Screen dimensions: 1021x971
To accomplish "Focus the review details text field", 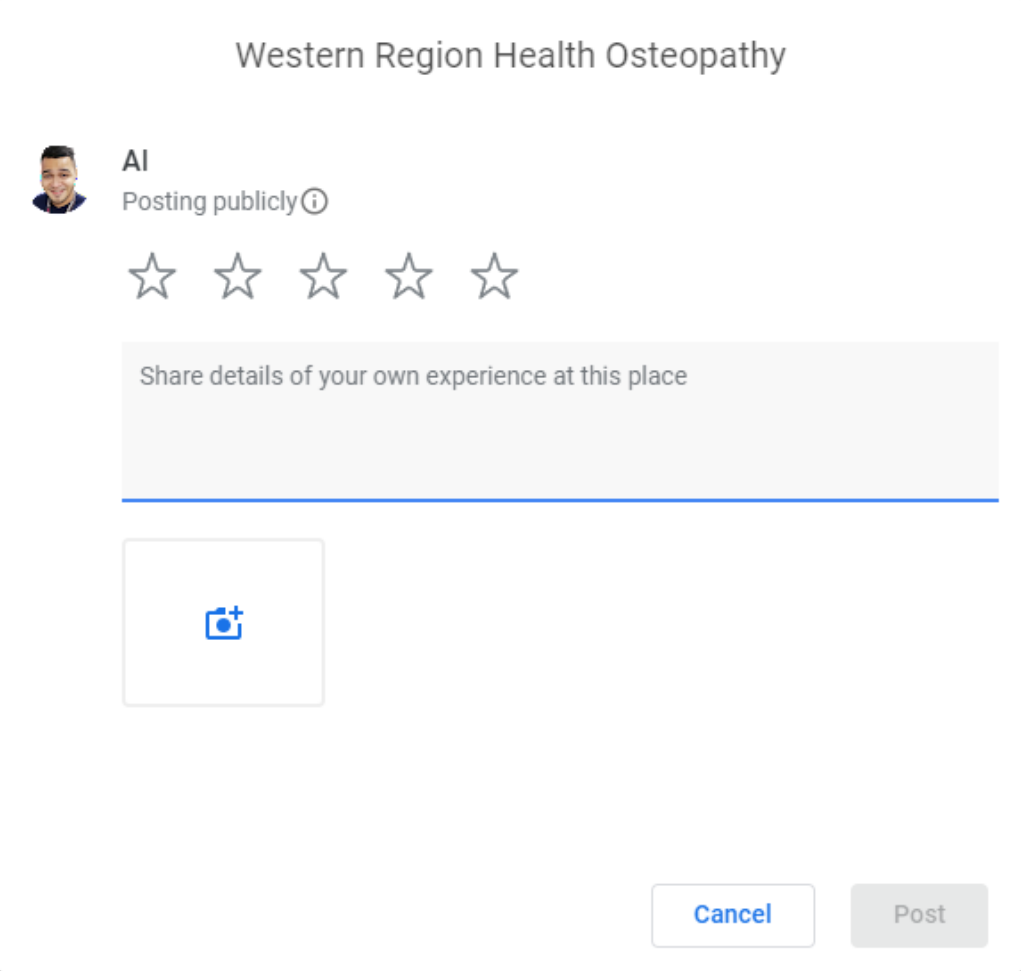I will click(559, 420).
